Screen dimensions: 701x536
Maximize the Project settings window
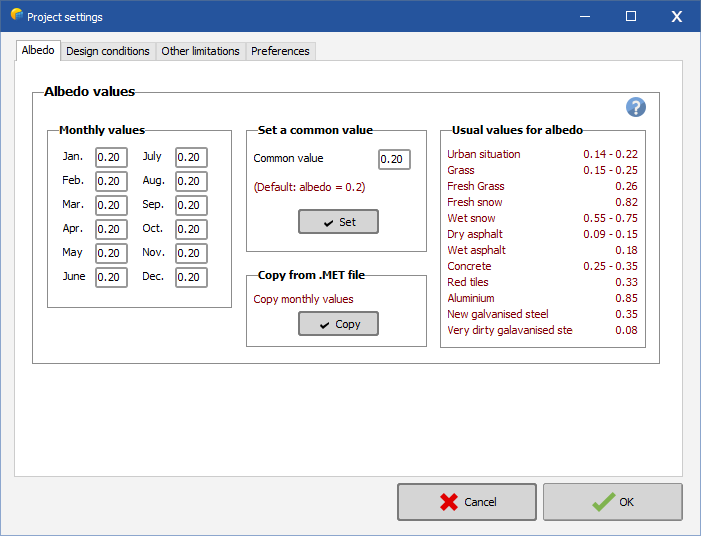(631, 16)
